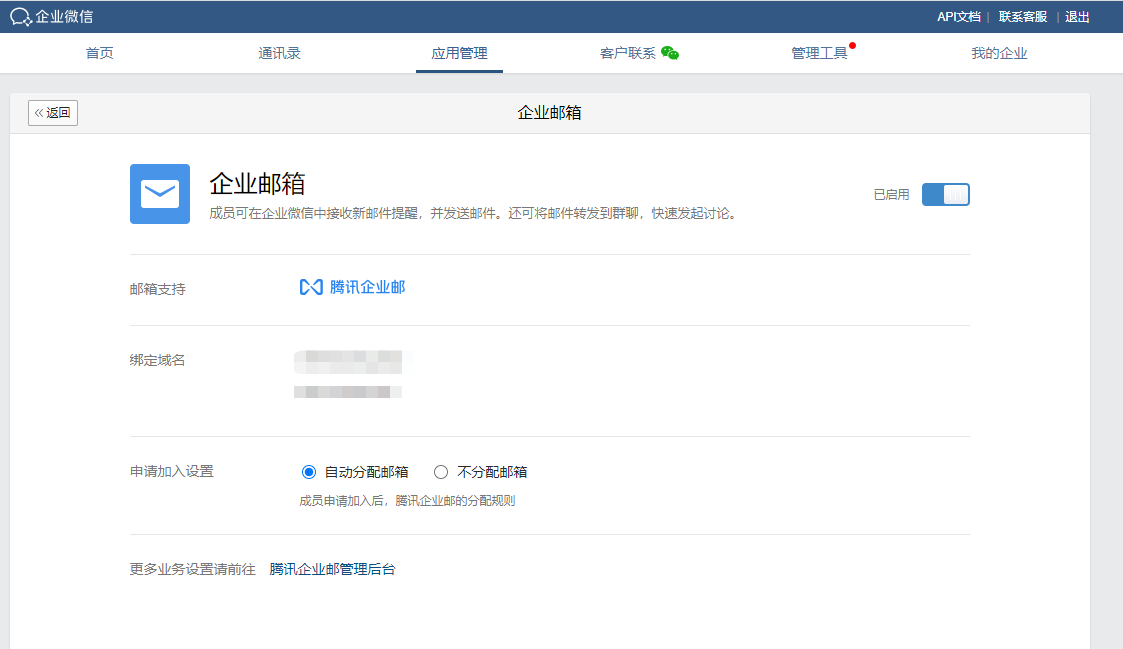The height and width of the screenshot is (649, 1123).
Task: Click the blue envelope mail app icon
Action: 160,194
